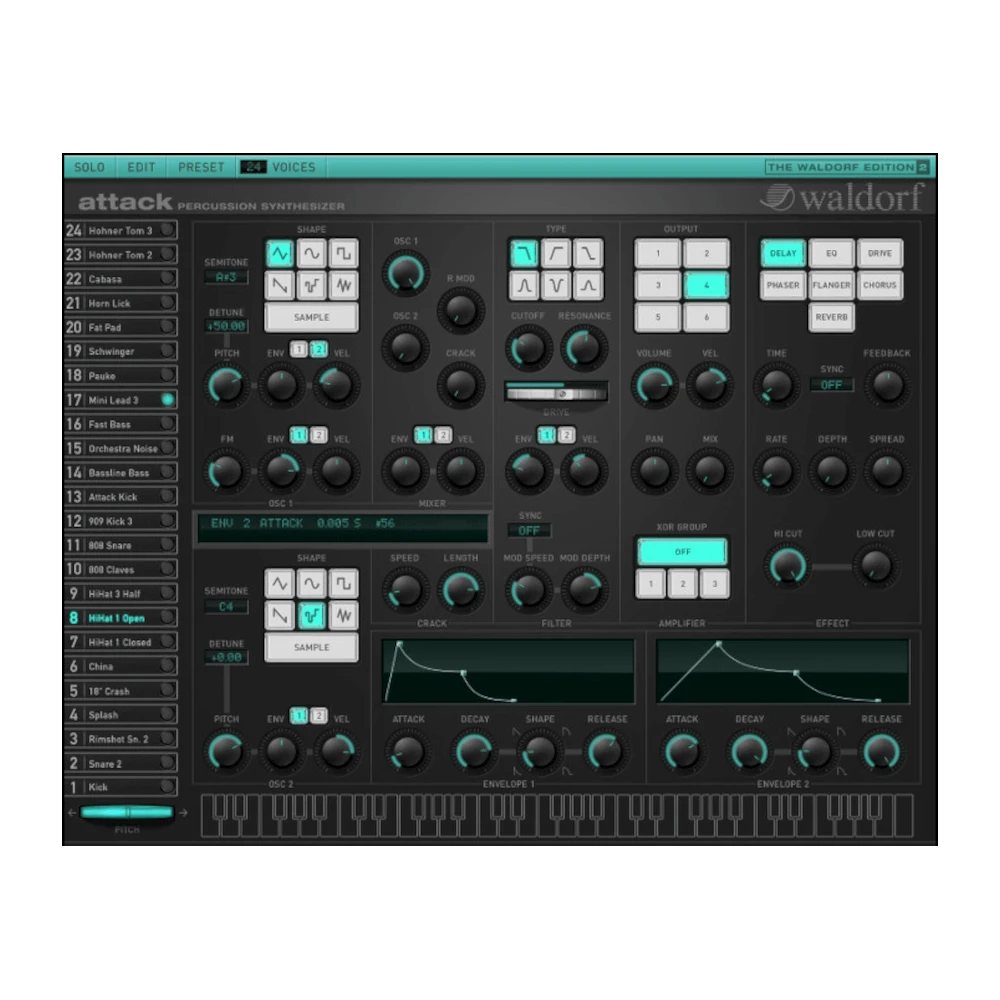Turn off the XOR Group with OFF button
1000x1000 pixels.
(682, 551)
